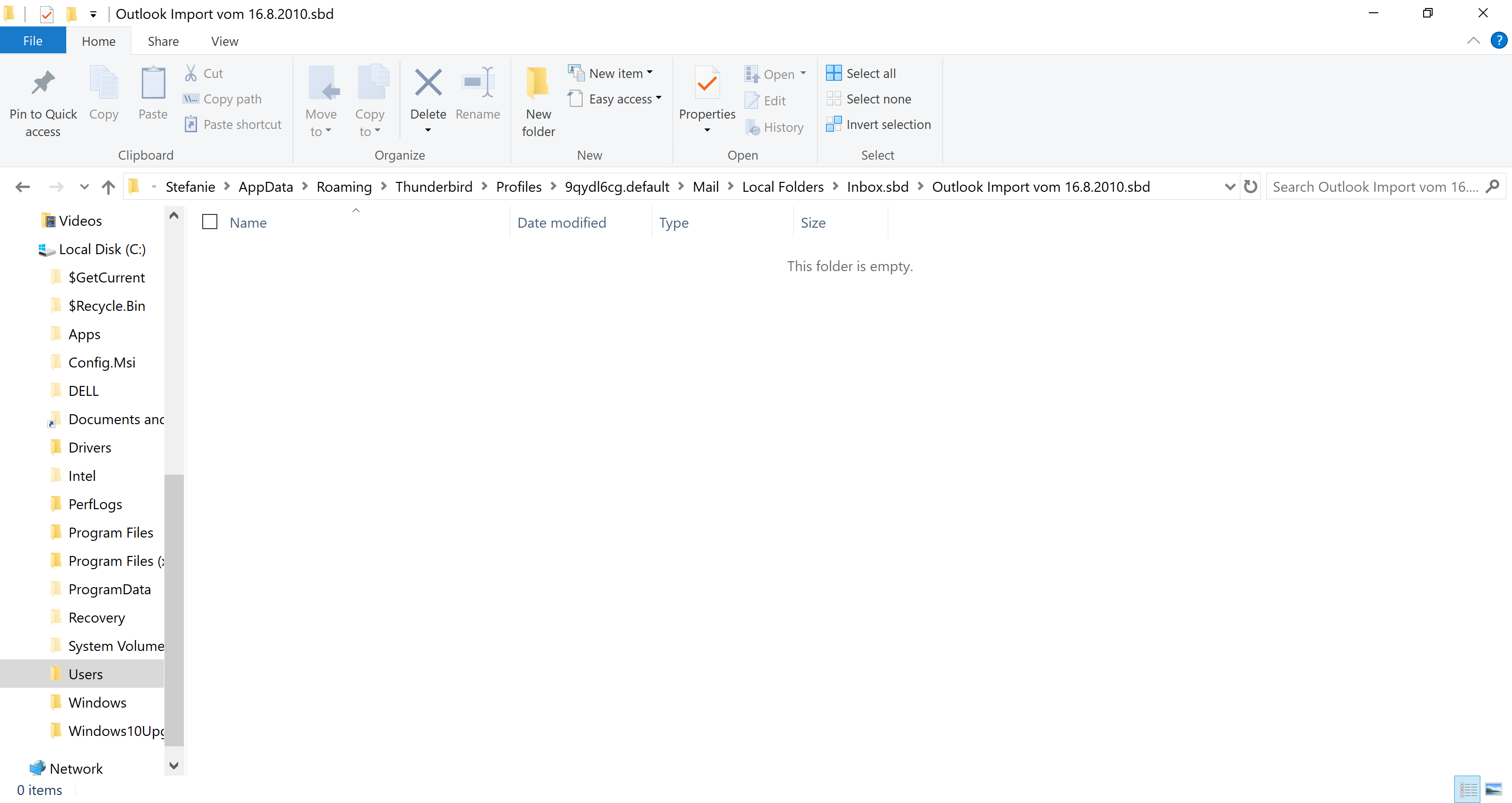
Task: Click the Invert selection icon
Action: [x=833, y=124]
